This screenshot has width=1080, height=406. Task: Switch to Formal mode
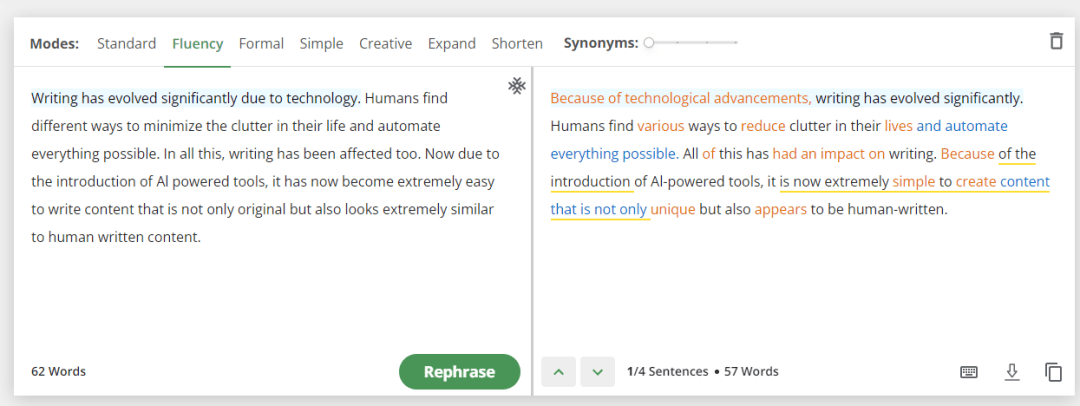(261, 44)
